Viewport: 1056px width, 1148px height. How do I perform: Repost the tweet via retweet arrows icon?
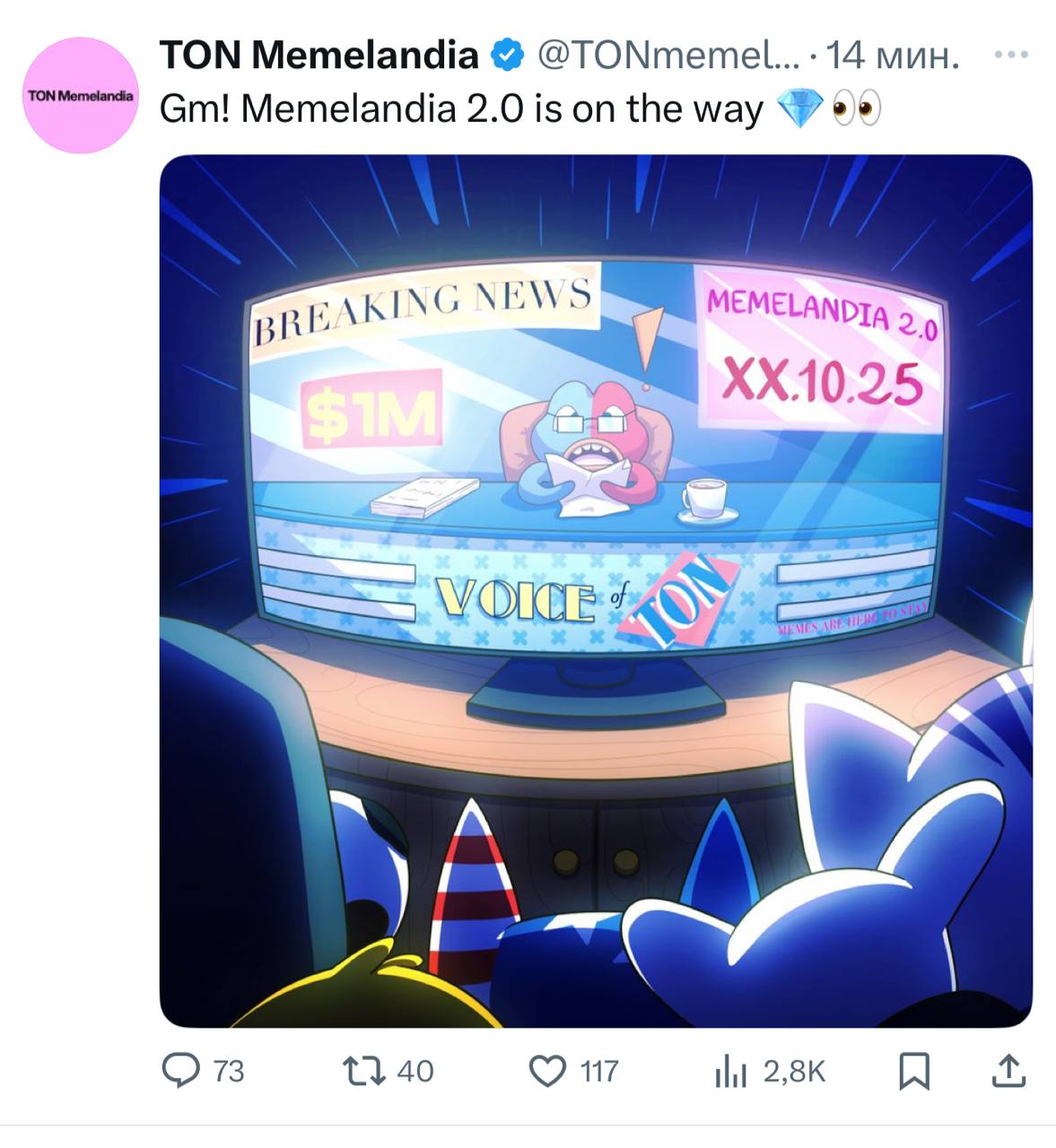[364, 1070]
